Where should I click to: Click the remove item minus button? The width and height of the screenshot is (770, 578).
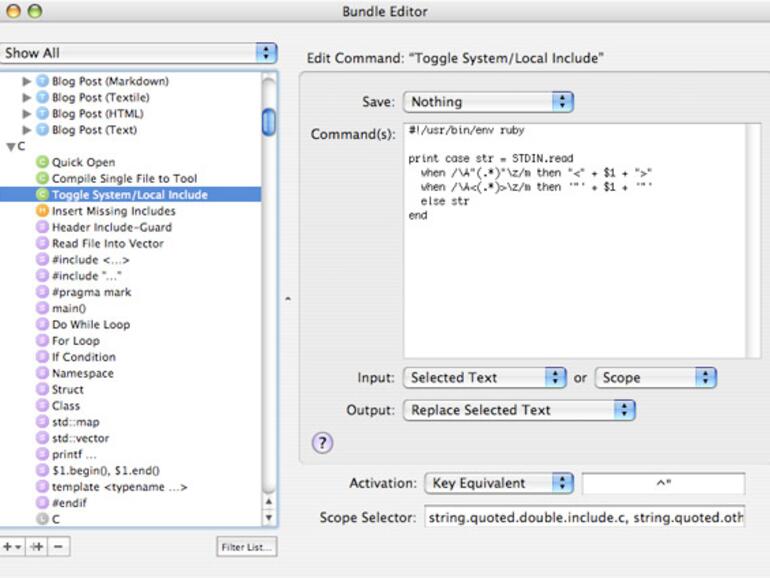[x=59, y=547]
